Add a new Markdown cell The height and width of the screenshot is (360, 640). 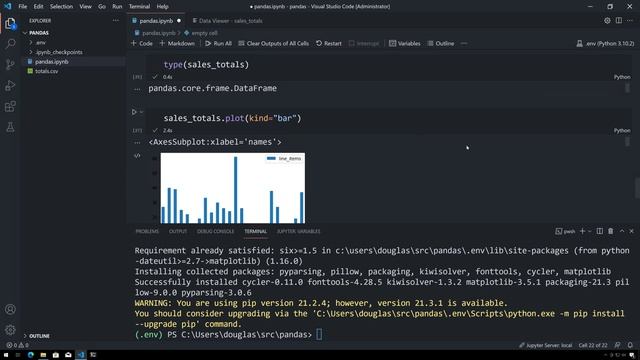(177, 43)
